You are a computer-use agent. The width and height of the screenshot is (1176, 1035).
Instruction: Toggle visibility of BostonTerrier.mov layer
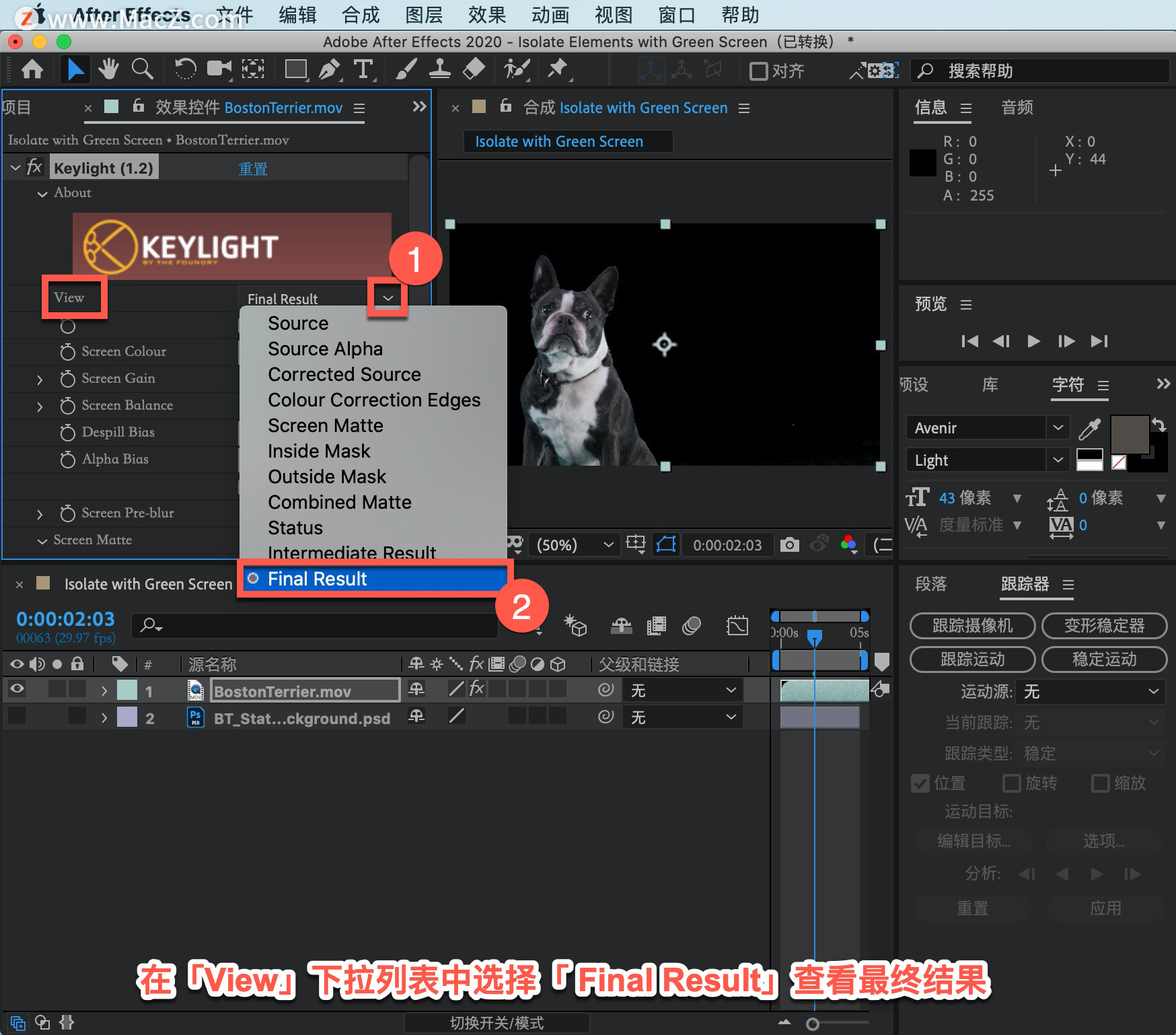point(17,688)
